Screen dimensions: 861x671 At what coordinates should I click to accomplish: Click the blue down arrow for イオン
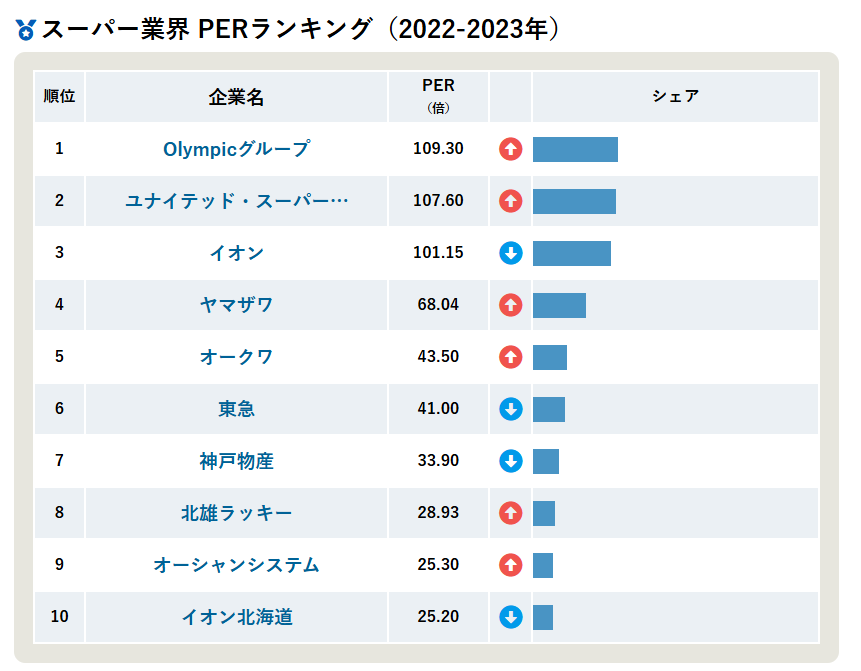tap(510, 253)
